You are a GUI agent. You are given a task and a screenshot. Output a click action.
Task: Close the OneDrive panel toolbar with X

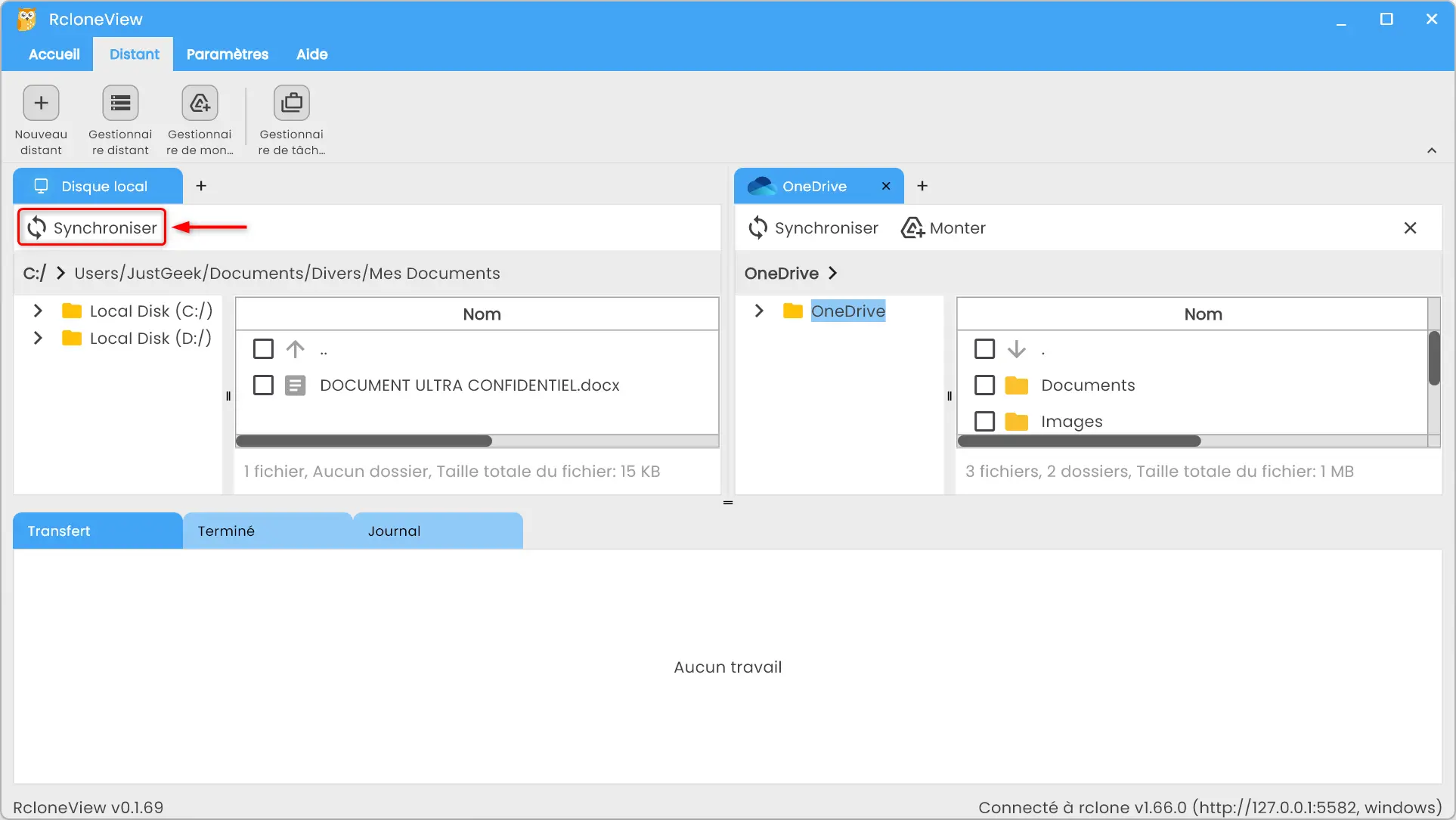pos(1410,227)
